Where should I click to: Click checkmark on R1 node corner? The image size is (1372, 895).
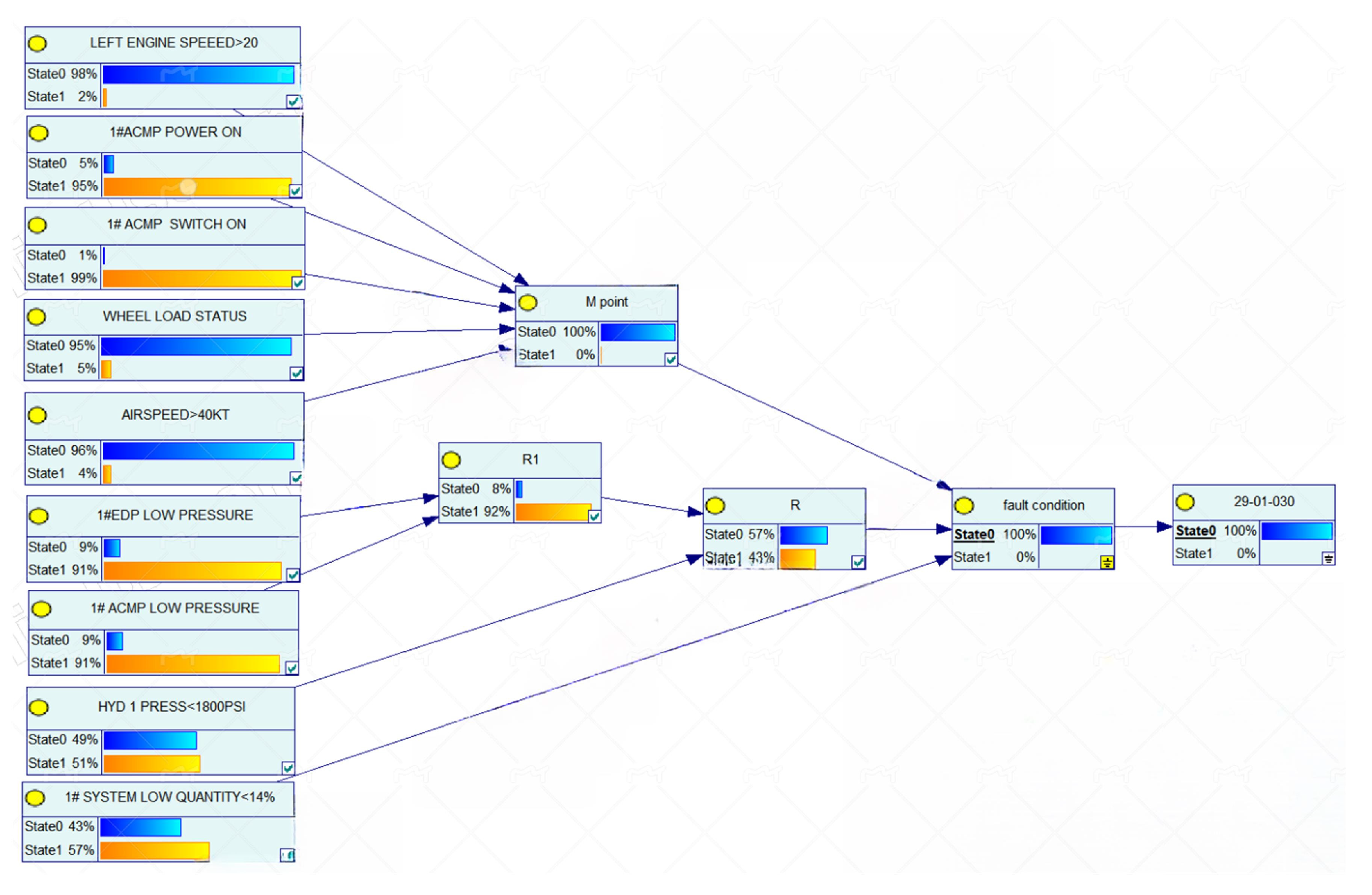(x=594, y=517)
